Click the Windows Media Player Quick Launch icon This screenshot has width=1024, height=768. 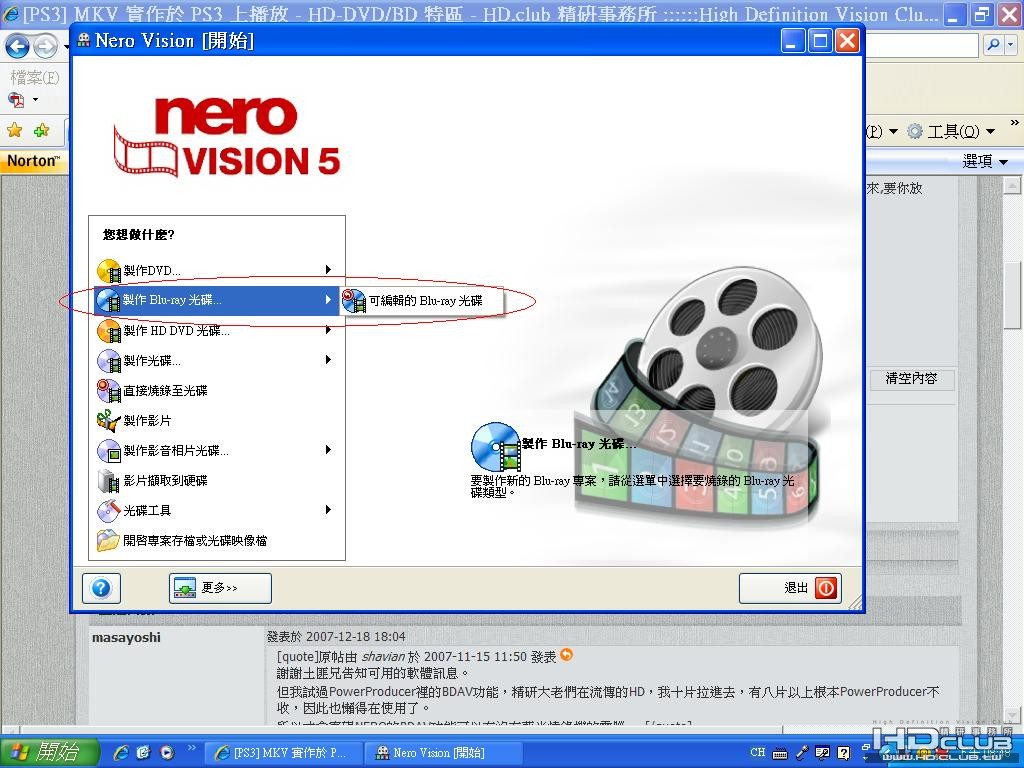coord(167,752)
